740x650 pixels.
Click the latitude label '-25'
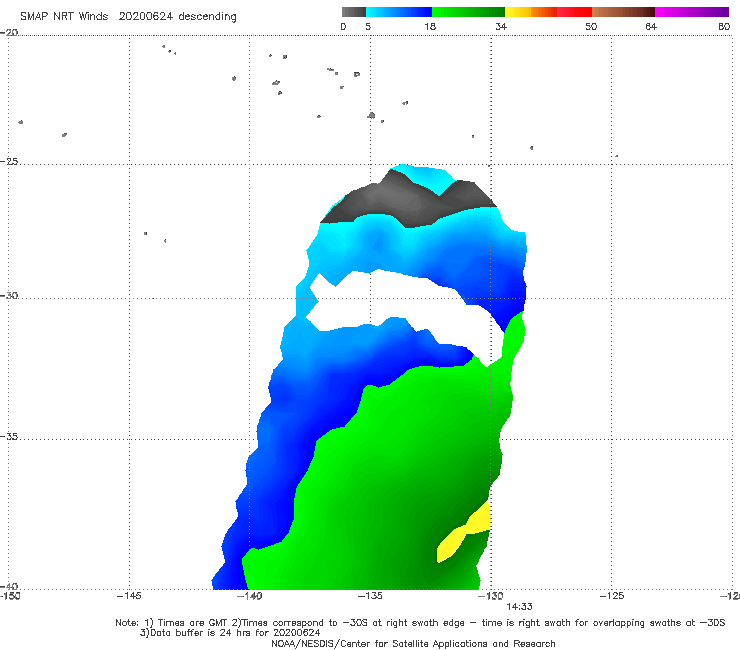(9, 161)
